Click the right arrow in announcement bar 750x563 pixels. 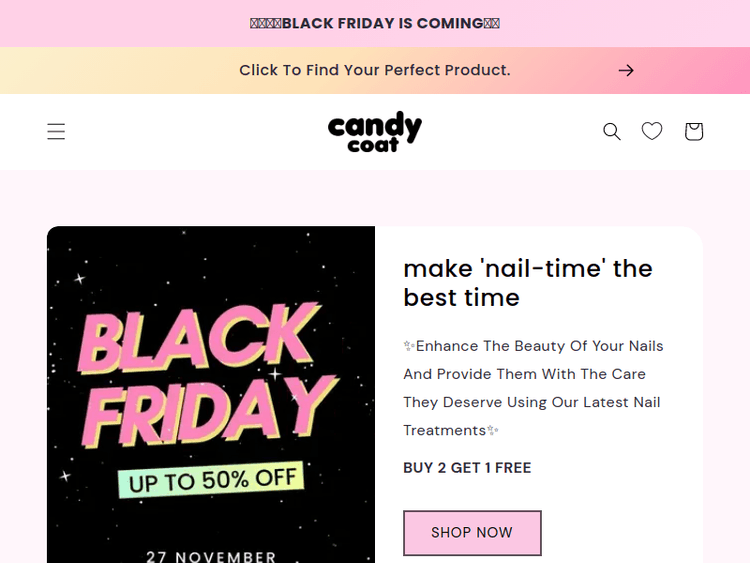(x=626, y=70)
